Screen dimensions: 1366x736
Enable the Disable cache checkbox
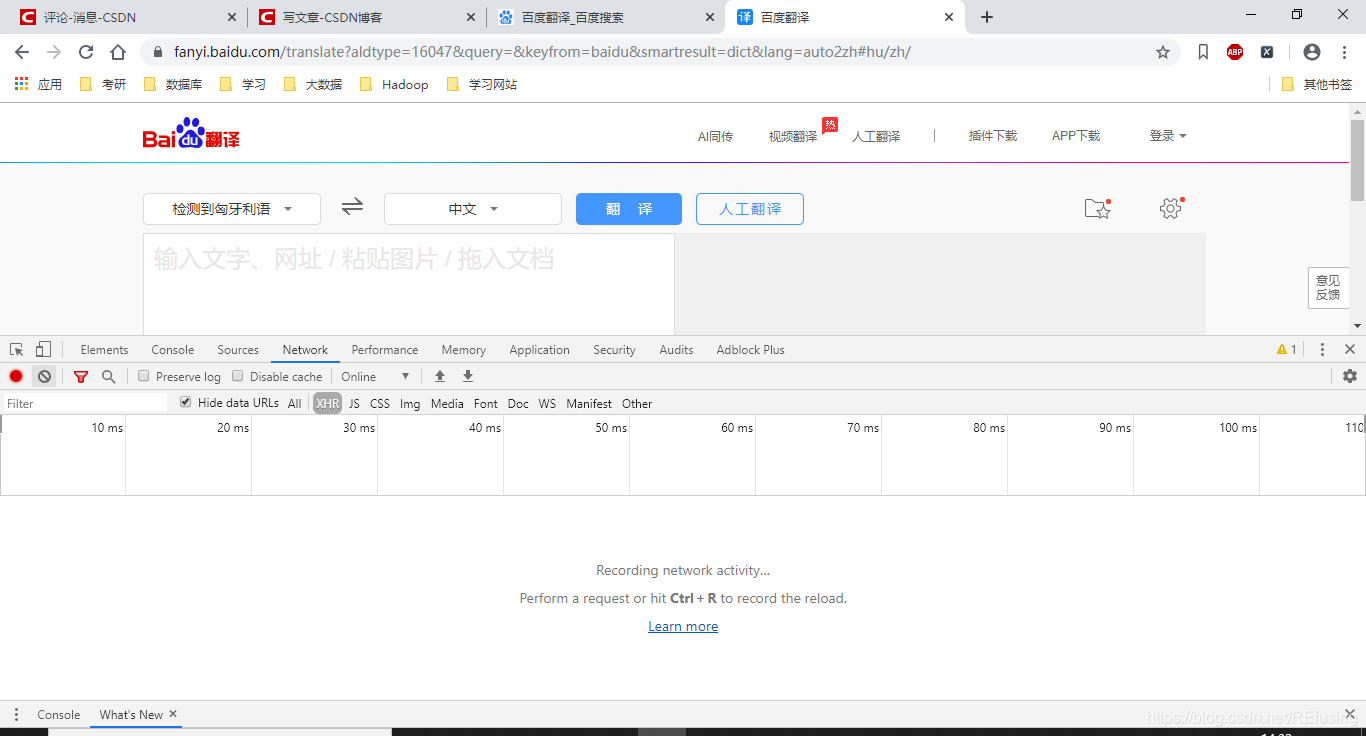coord(238,376)
